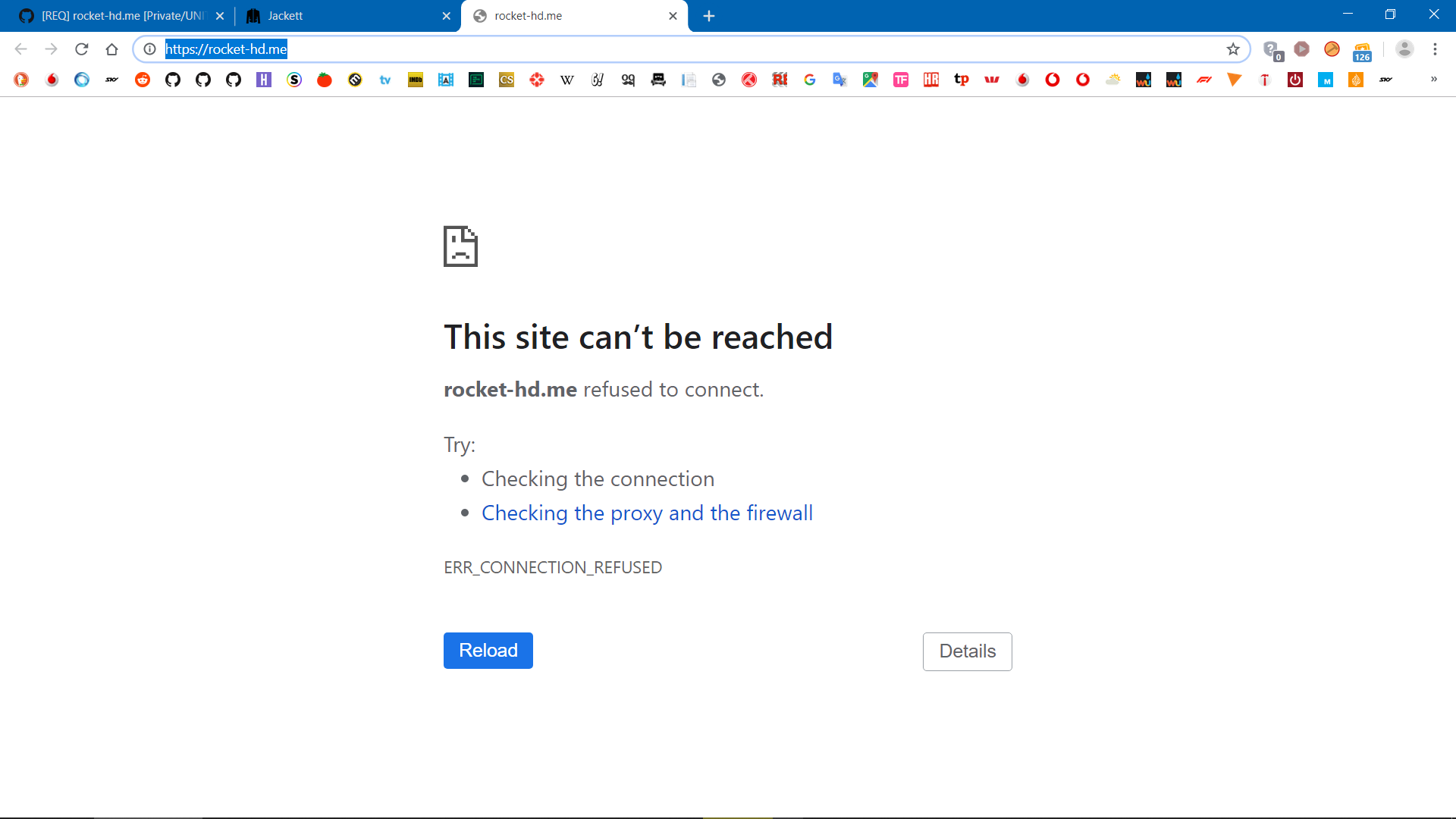1456x819 pixels.
Task: Open the Reddit bookmark
Action: pyautogui.click(x=143, y=80)
